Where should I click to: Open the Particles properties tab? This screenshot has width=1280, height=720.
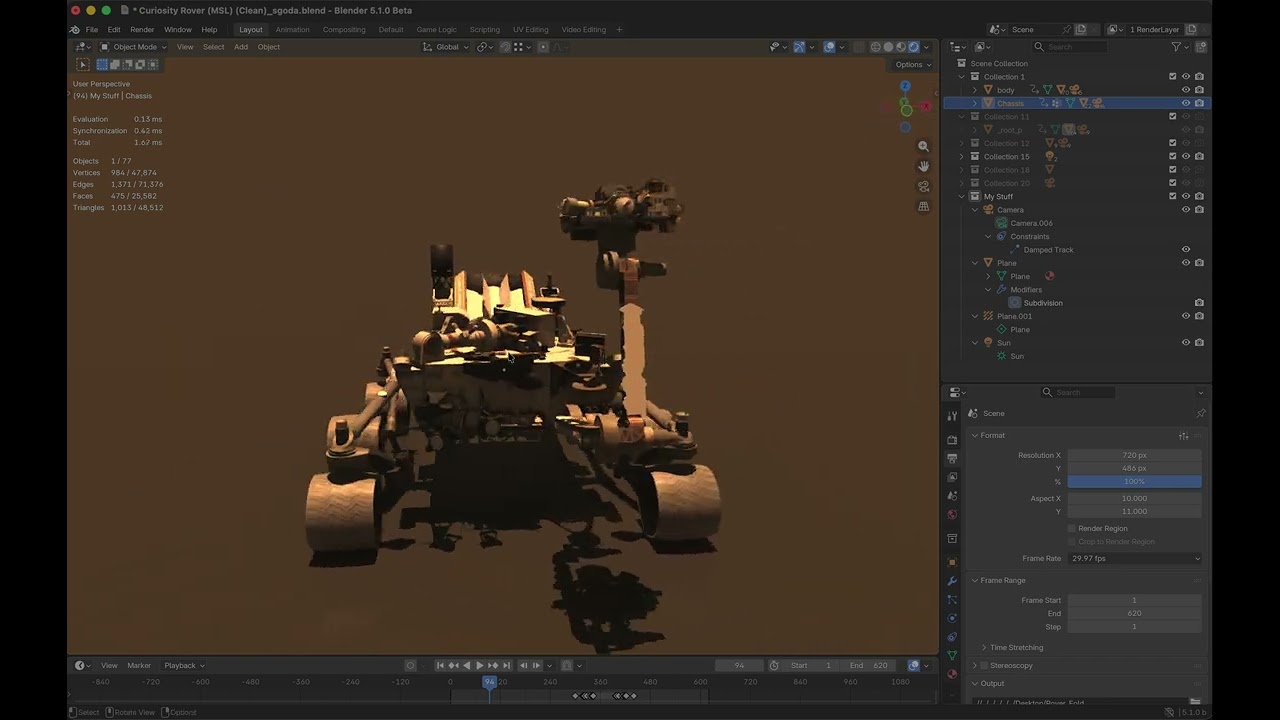[x=952, y=599]
